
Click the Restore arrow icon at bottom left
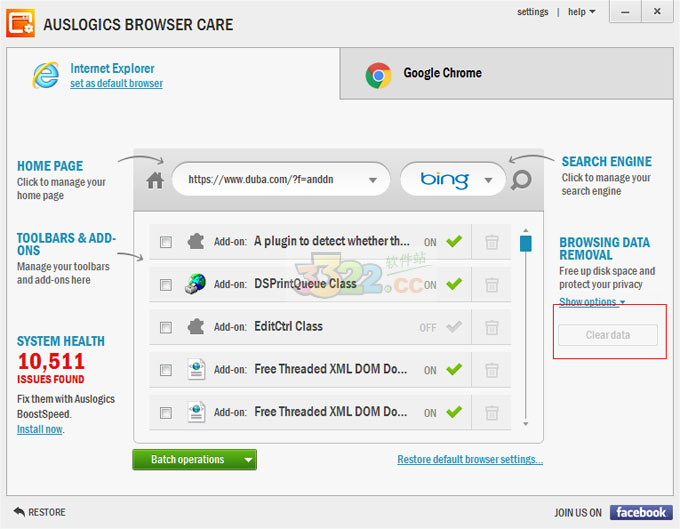click(19, 512)
